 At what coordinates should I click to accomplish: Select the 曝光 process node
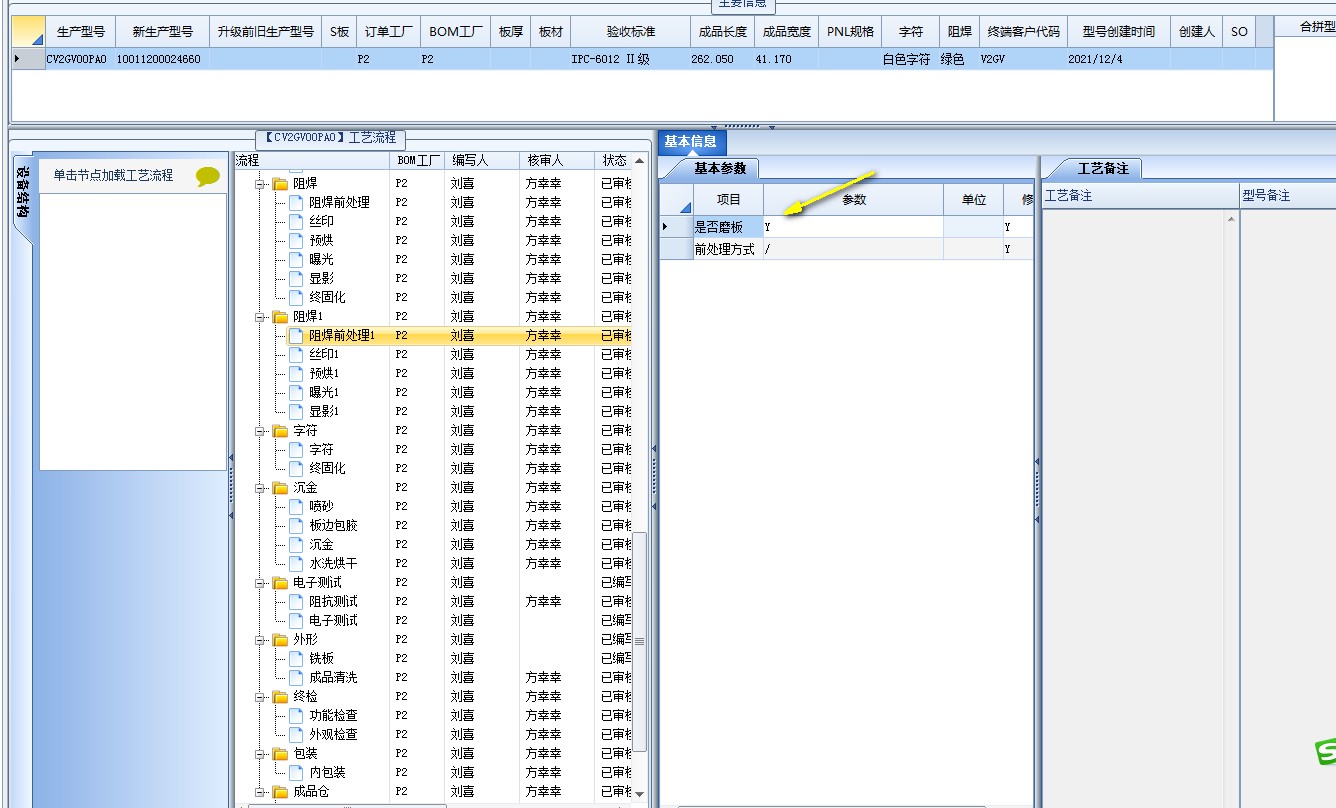click(x=321, y=259)
